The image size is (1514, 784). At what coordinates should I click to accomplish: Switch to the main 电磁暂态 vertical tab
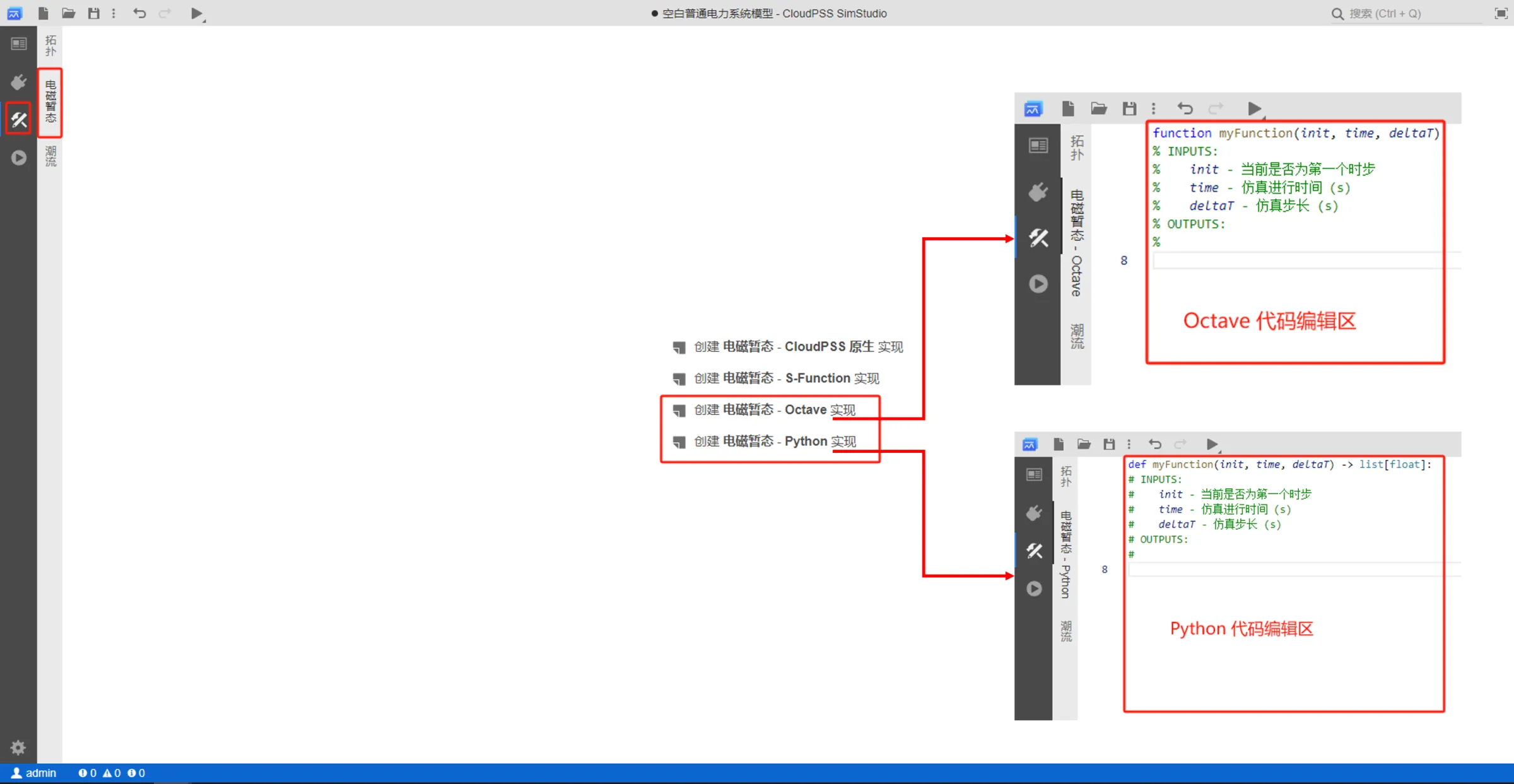[x=50, y=102]
